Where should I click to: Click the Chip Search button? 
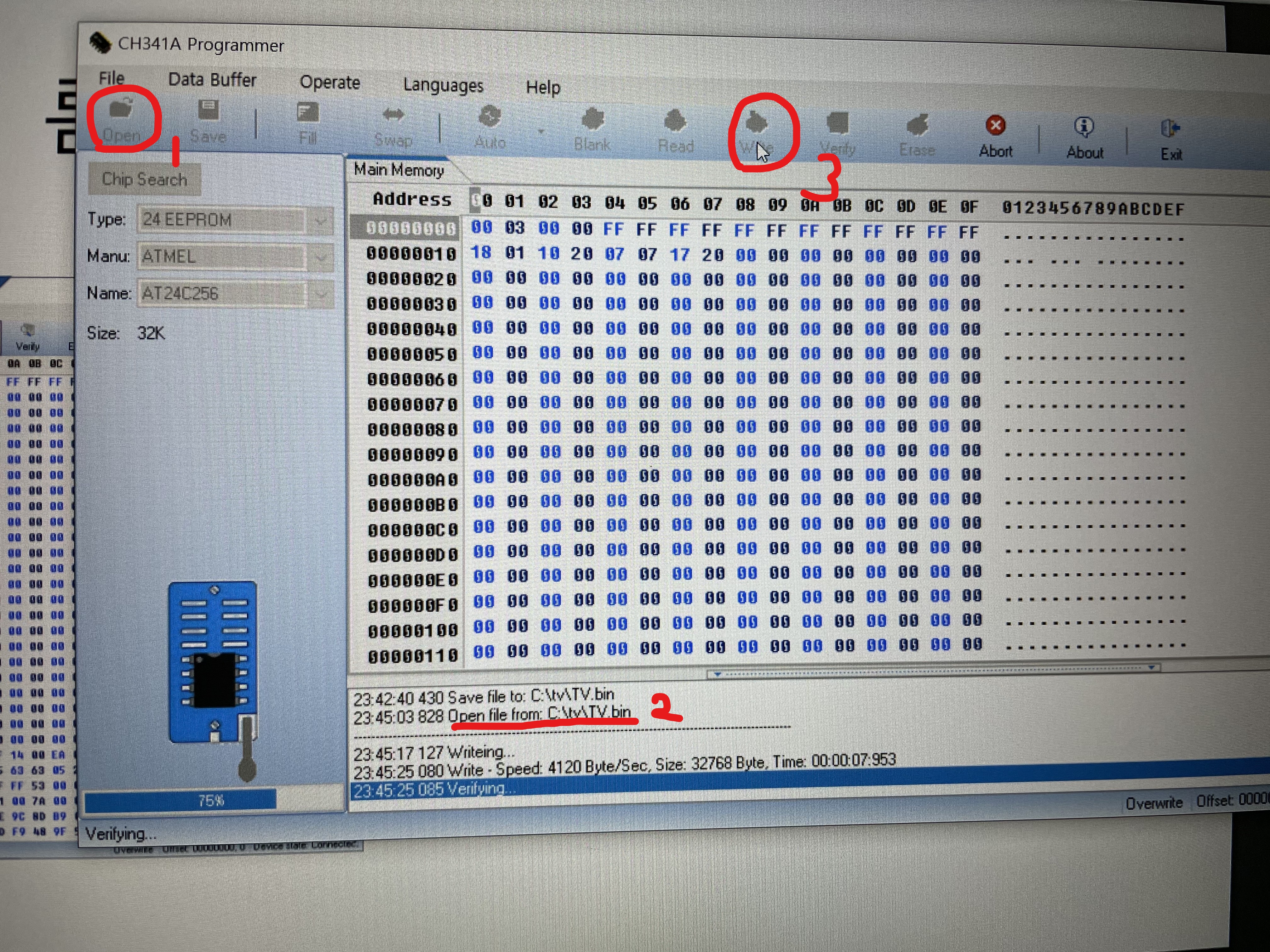tap(145, 179)
